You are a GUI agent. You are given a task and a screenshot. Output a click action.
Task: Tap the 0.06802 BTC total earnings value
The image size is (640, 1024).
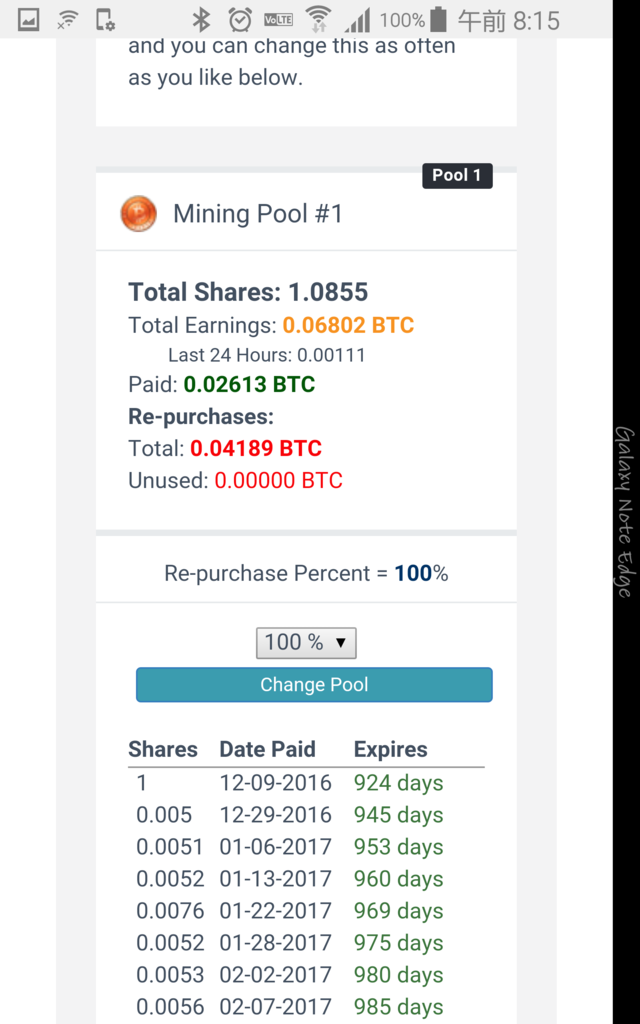click(x=348, y=325)
